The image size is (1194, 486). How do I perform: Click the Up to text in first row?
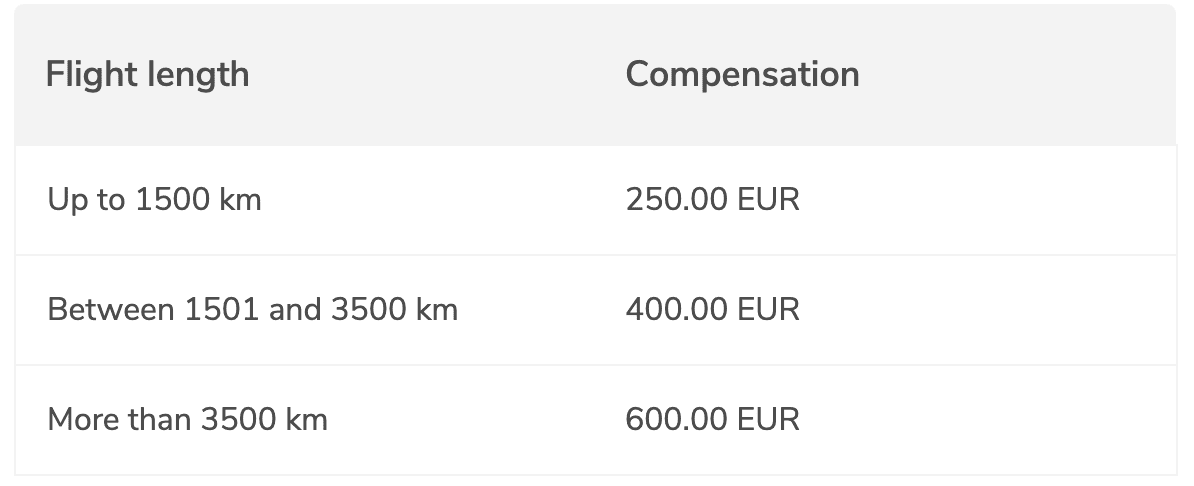coord(86,200)
